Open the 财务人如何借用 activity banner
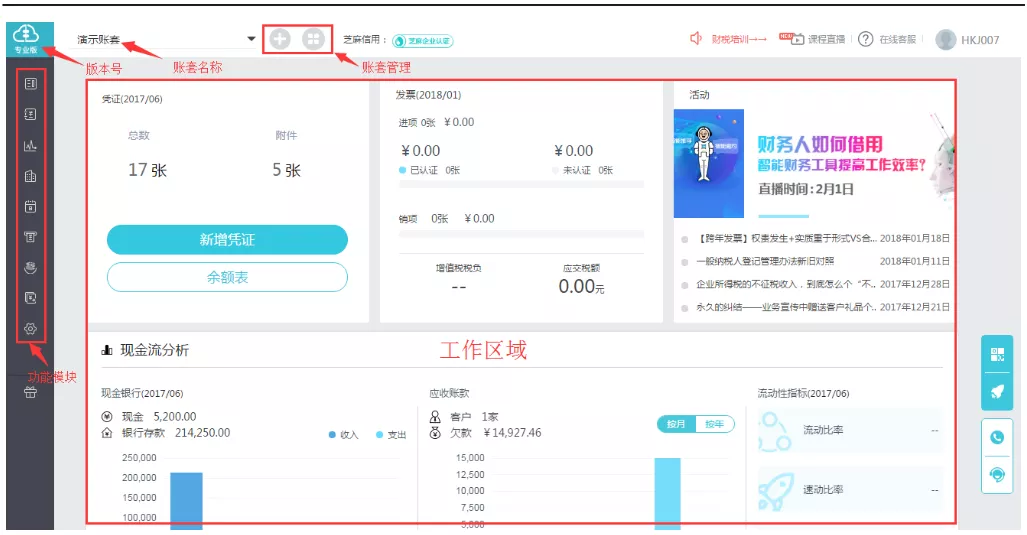 (813, 163)
